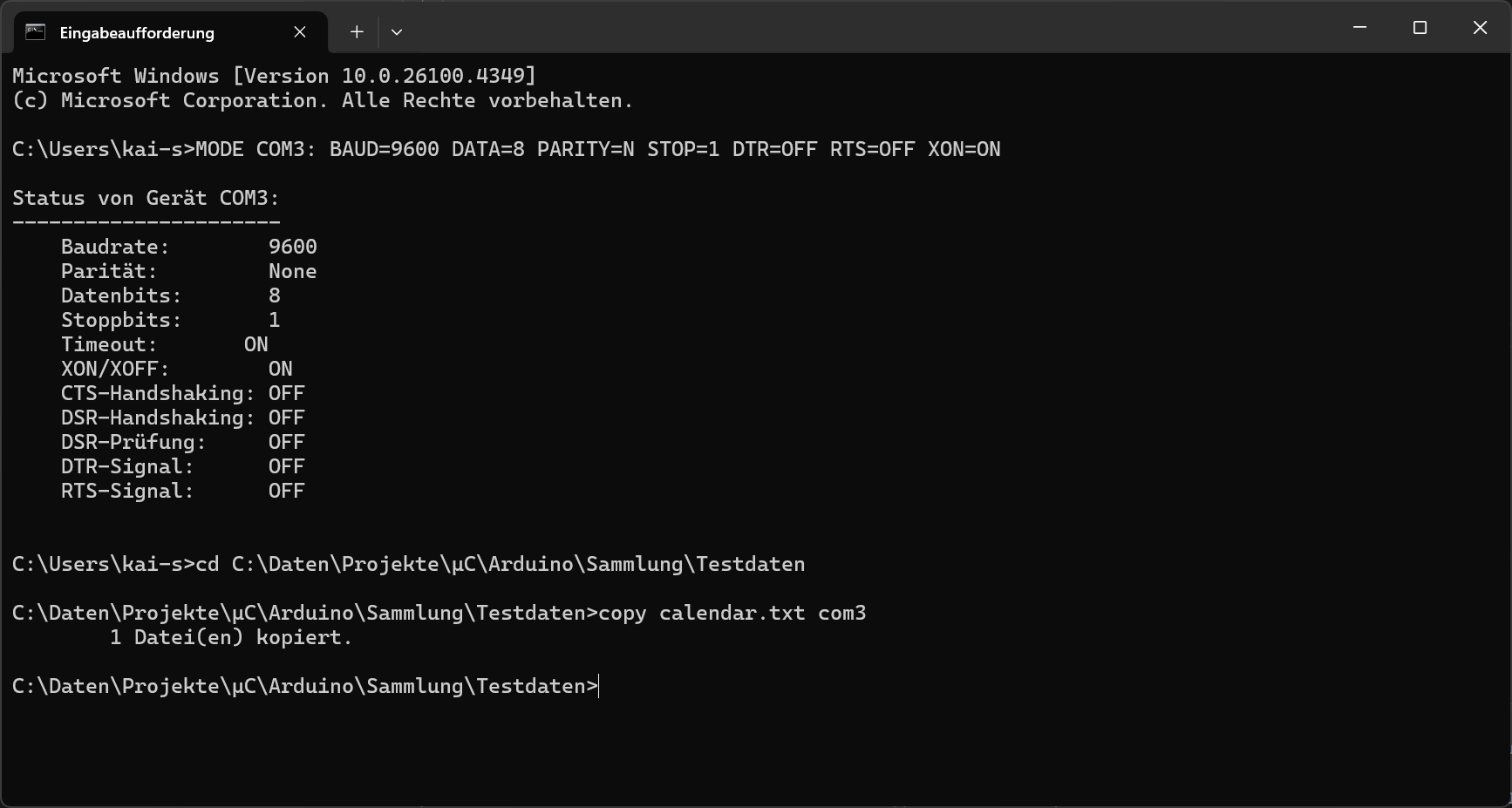The image size is (1512, 808).
Task: Click the XON/XOFF ON value
Action: (281, 369)
